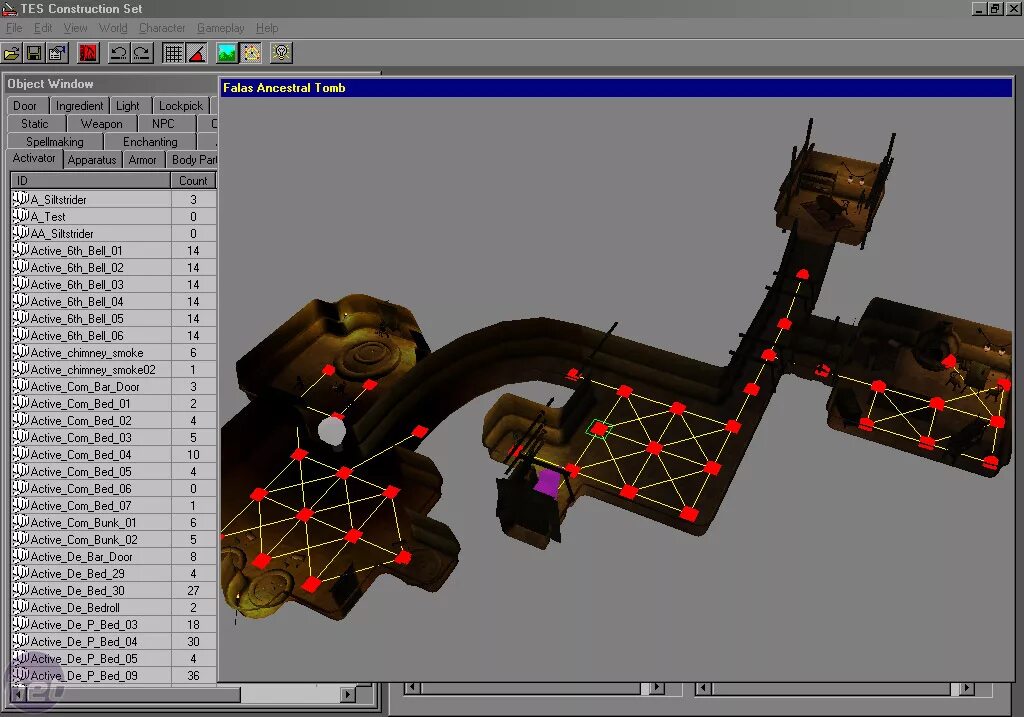Open the preferences toolbar icon
This screenshot has height=717, width=1024.
pos(57,53)
